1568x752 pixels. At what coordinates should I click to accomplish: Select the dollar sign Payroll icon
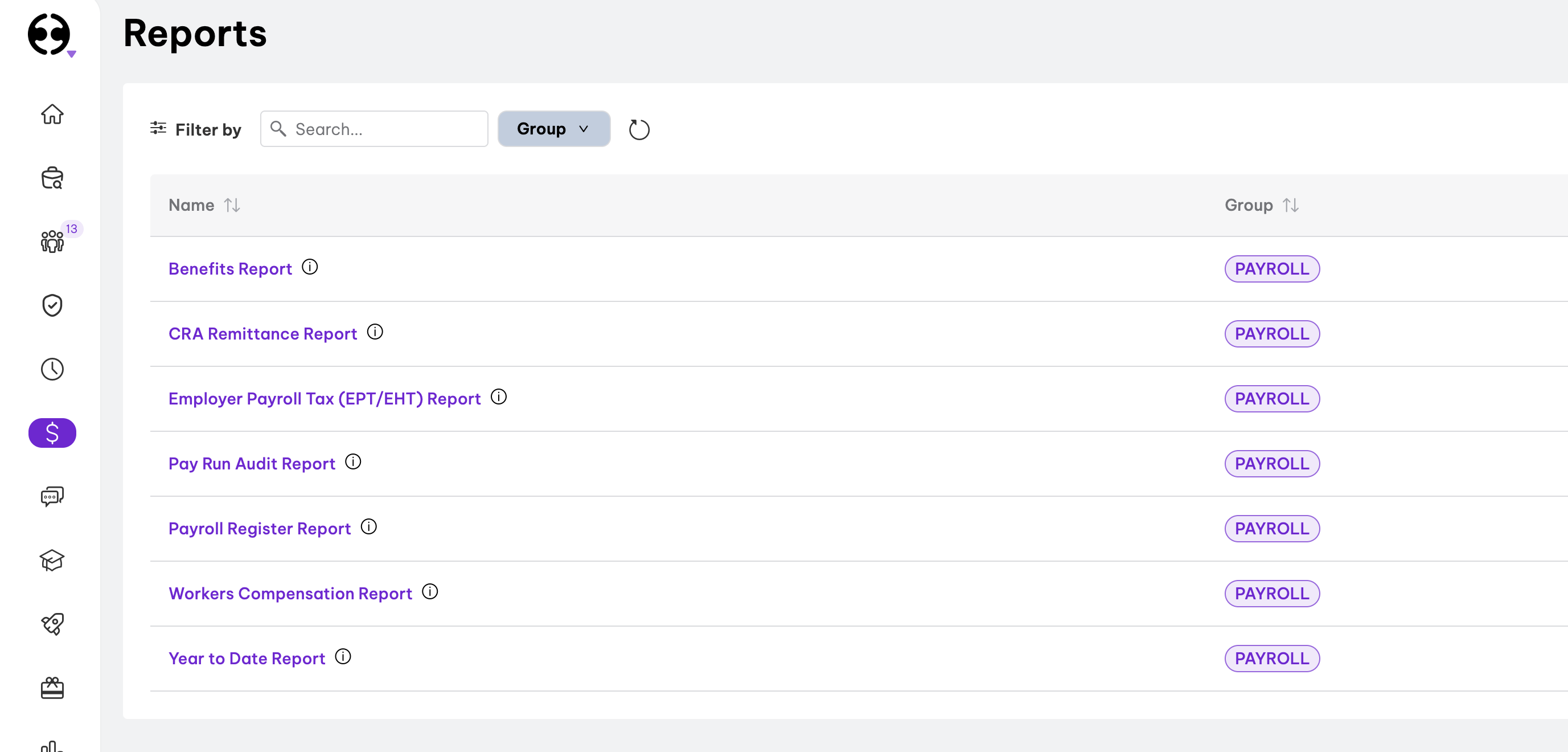click(x=52, y=433)
